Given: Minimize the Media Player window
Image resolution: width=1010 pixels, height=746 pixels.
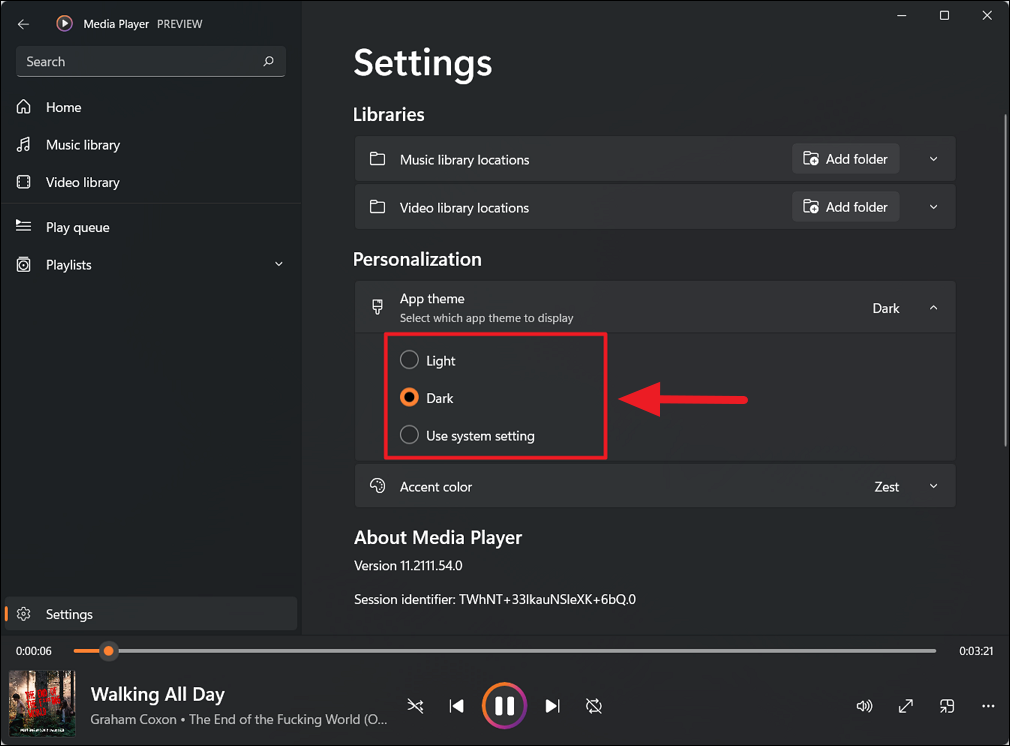Looking at the screenshot, I should tap(902, 15).
